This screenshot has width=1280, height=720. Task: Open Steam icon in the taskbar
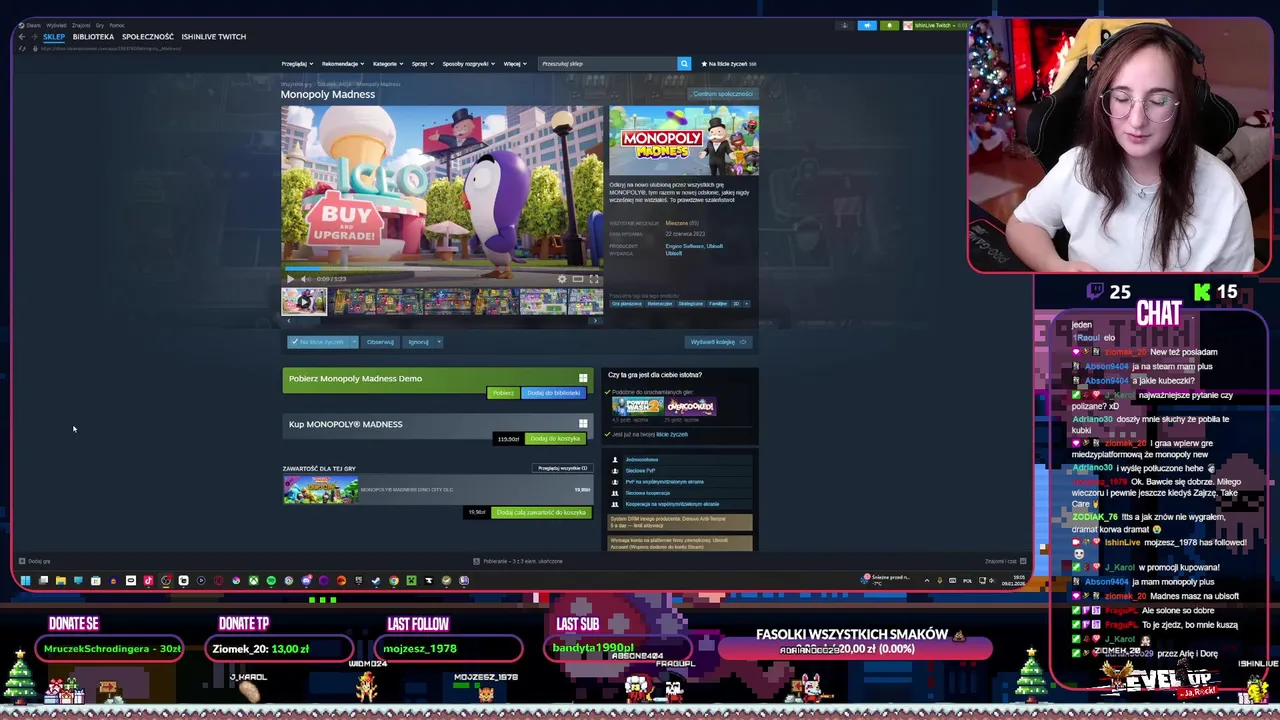click(376, 580)
